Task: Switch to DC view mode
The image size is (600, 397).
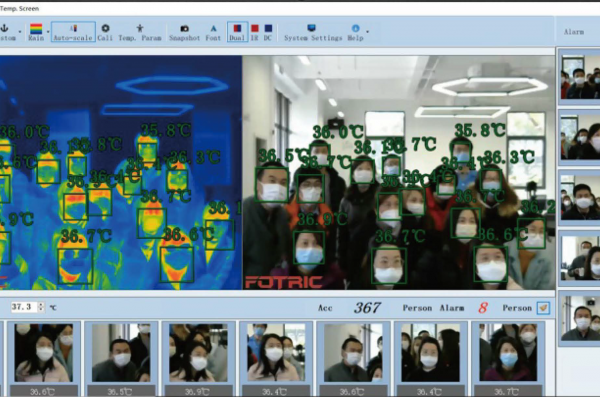Action: [x=268, y=32]
